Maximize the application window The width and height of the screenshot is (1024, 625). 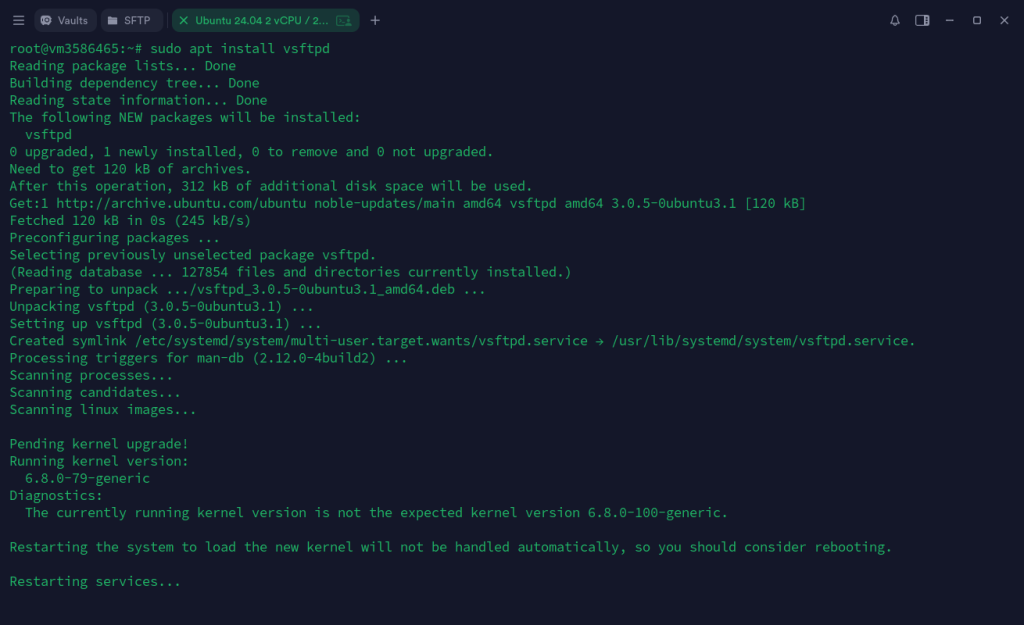click(x=977, y=20)
